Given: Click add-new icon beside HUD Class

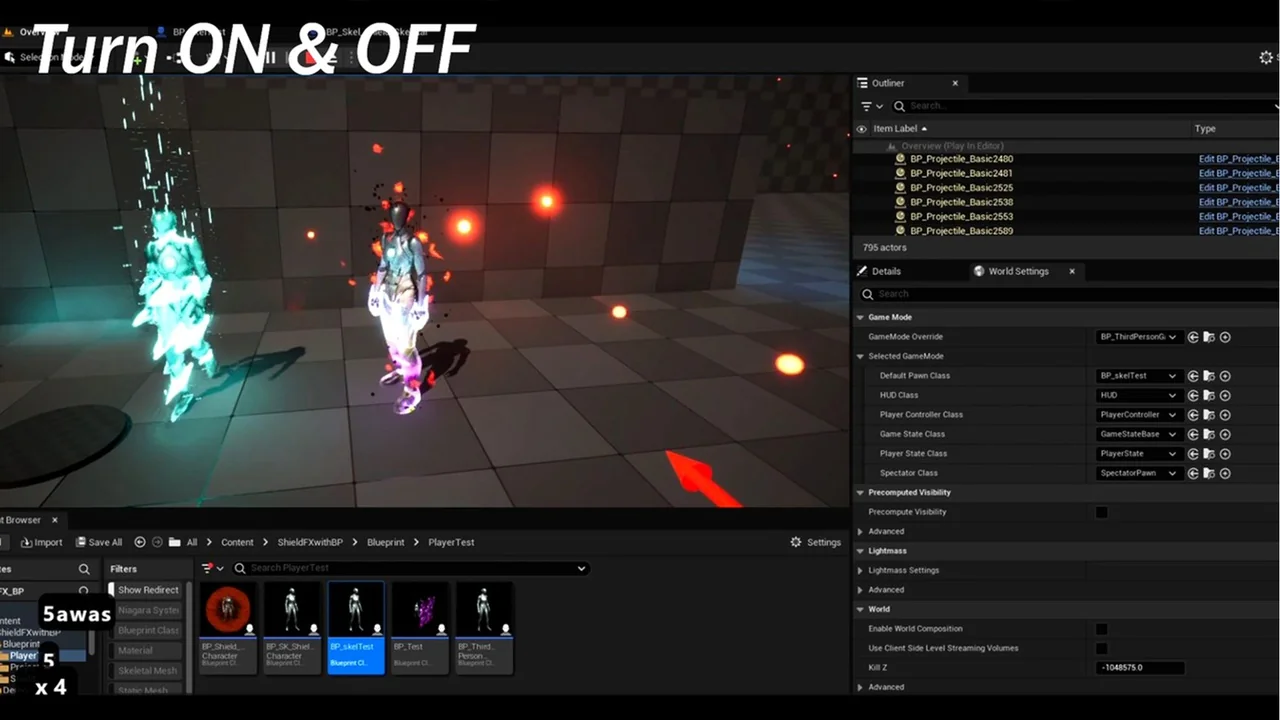Looking at the screenshot, I should click(x=1225, y=395).
